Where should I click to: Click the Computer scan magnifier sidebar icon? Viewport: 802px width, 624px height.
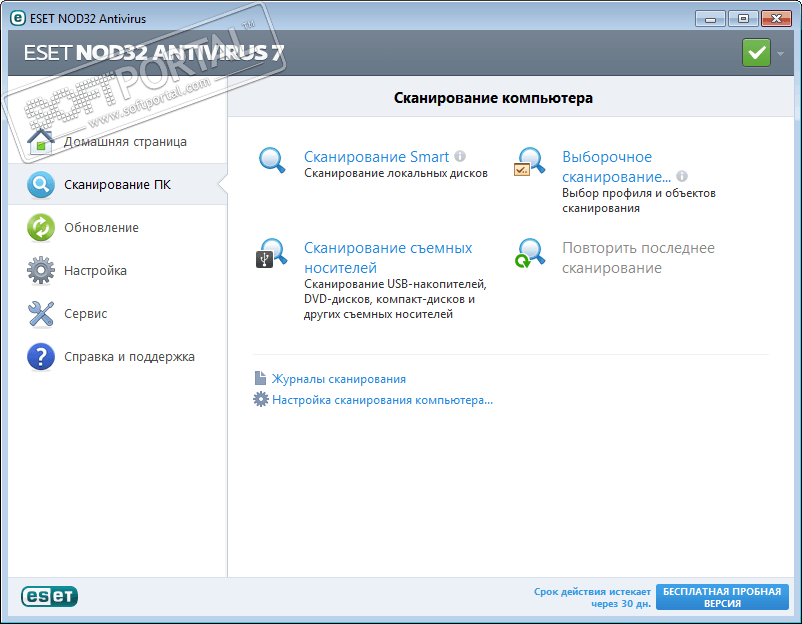(41, 185)
